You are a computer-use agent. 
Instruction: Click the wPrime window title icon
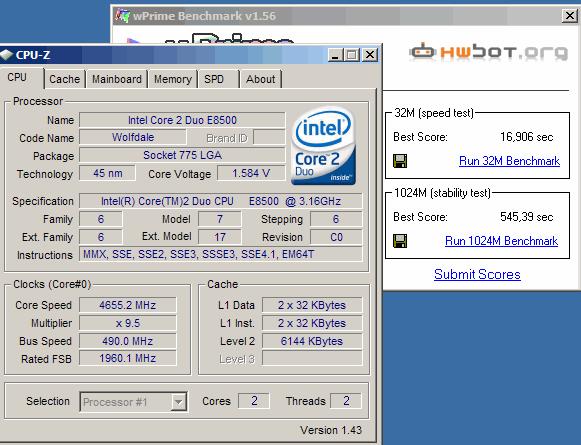(x=122, y=16)
